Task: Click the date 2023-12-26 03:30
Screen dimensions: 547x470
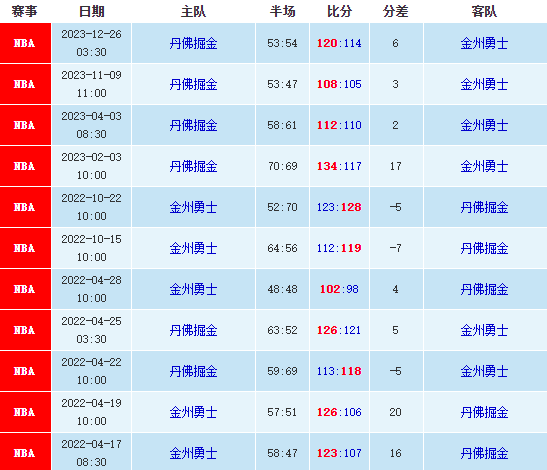Action: (x=91, y=43)
